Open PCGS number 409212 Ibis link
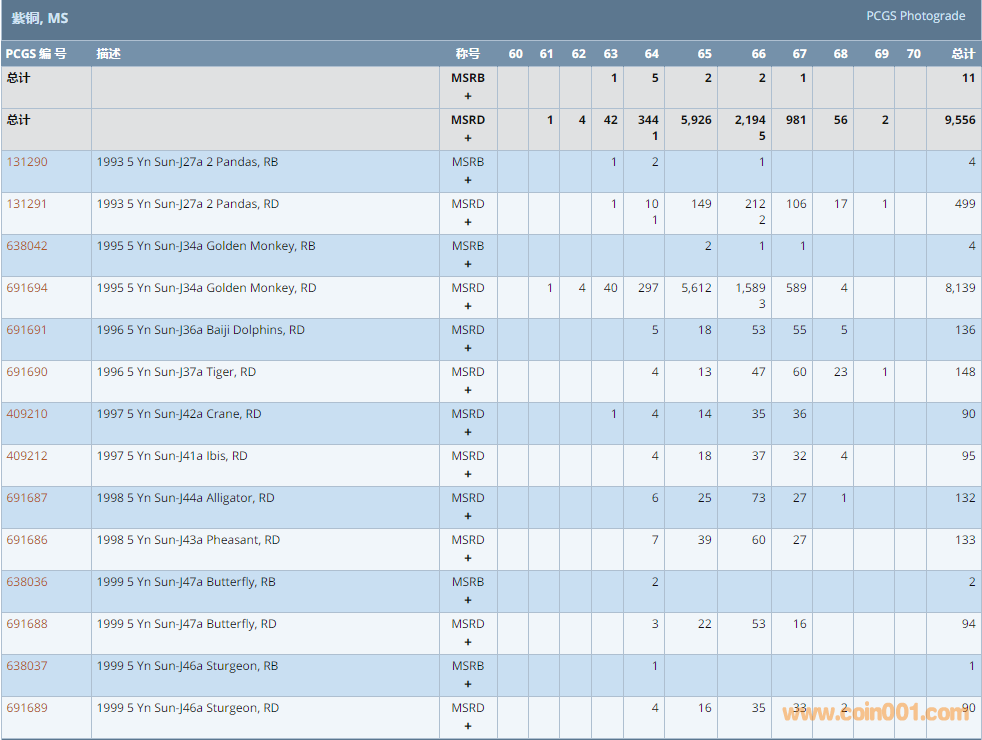 tap(27, 456)
